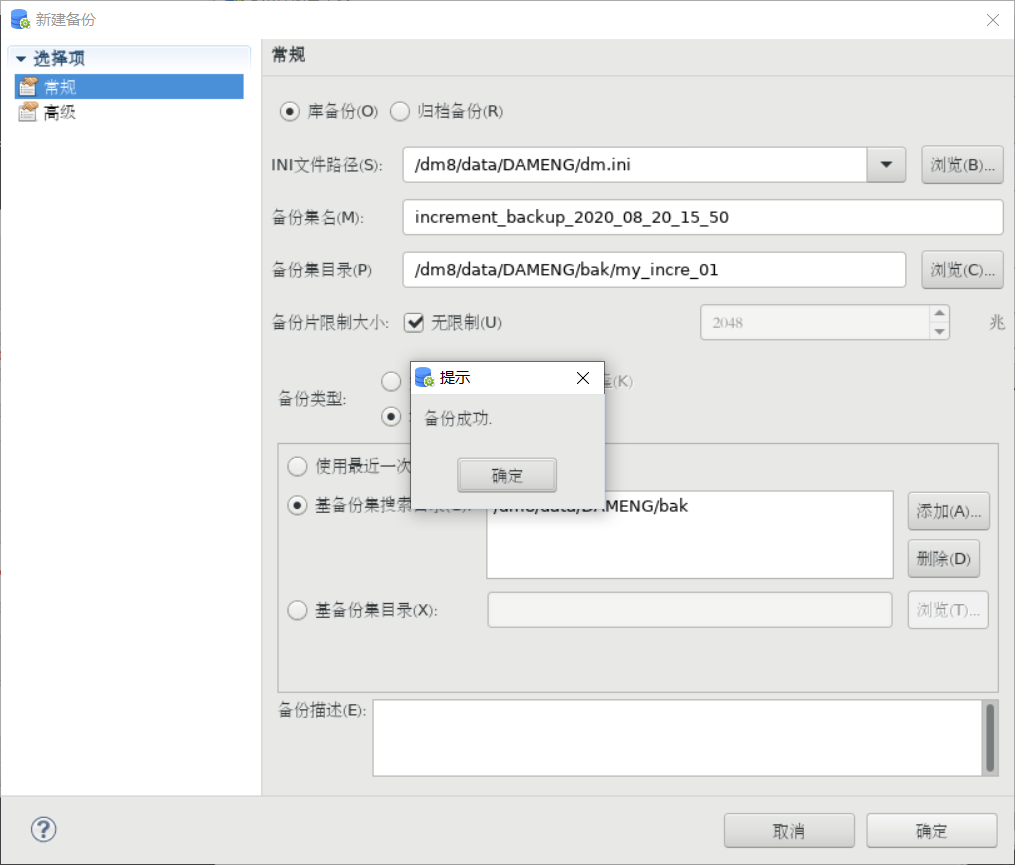
Task: Select the 库备份(O) radio button
Action: click(x=289, y=111)
